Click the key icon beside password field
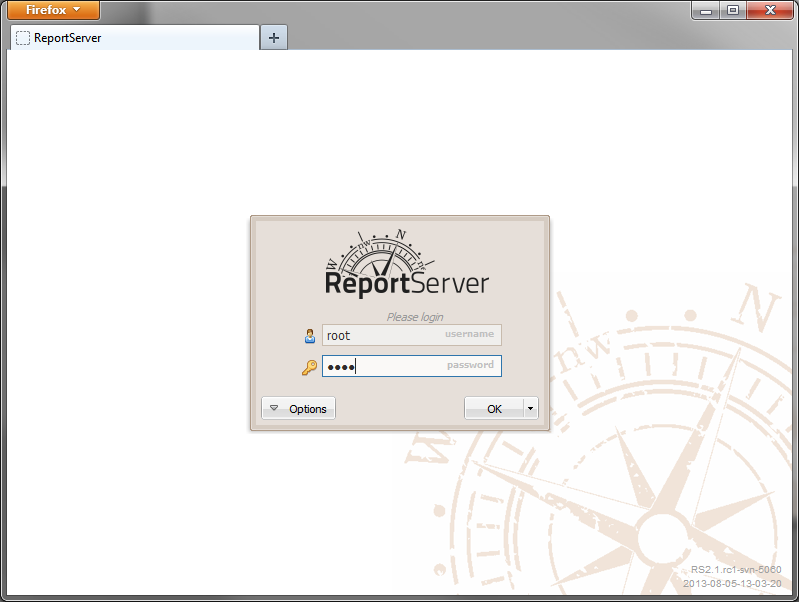799x602 pixels. (x=309, y=367)
